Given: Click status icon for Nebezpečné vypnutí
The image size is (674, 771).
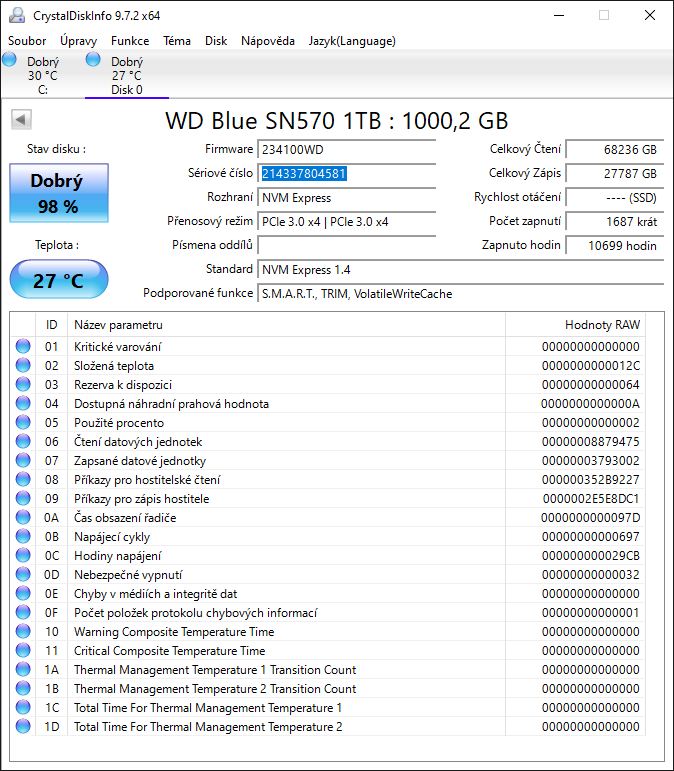Looking at the screenshot, I should click(x=23, y=574).
